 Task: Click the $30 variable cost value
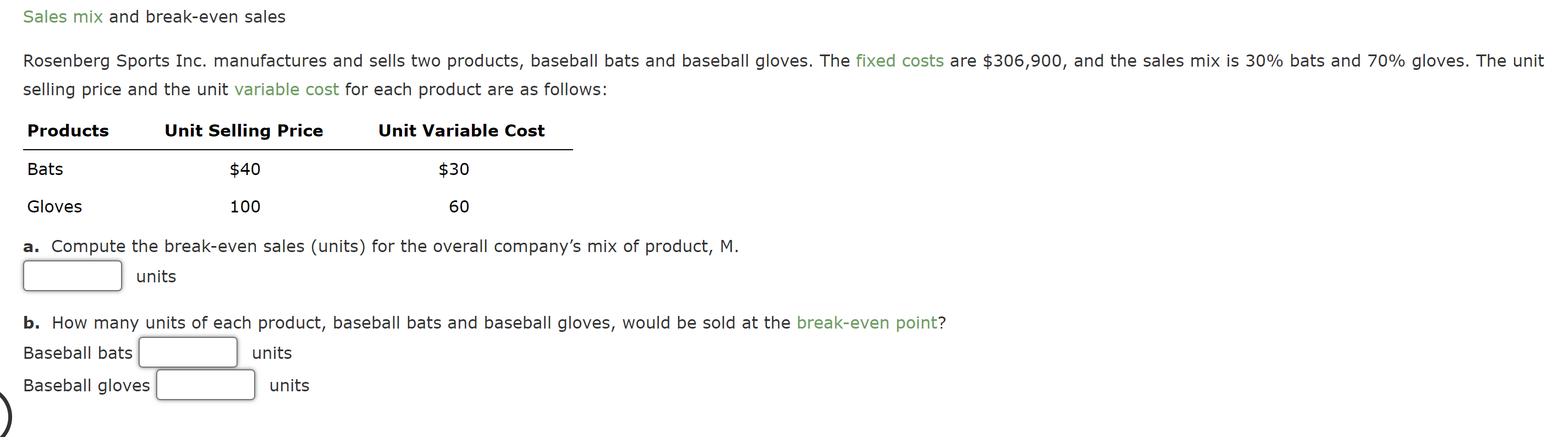point(453,169)
